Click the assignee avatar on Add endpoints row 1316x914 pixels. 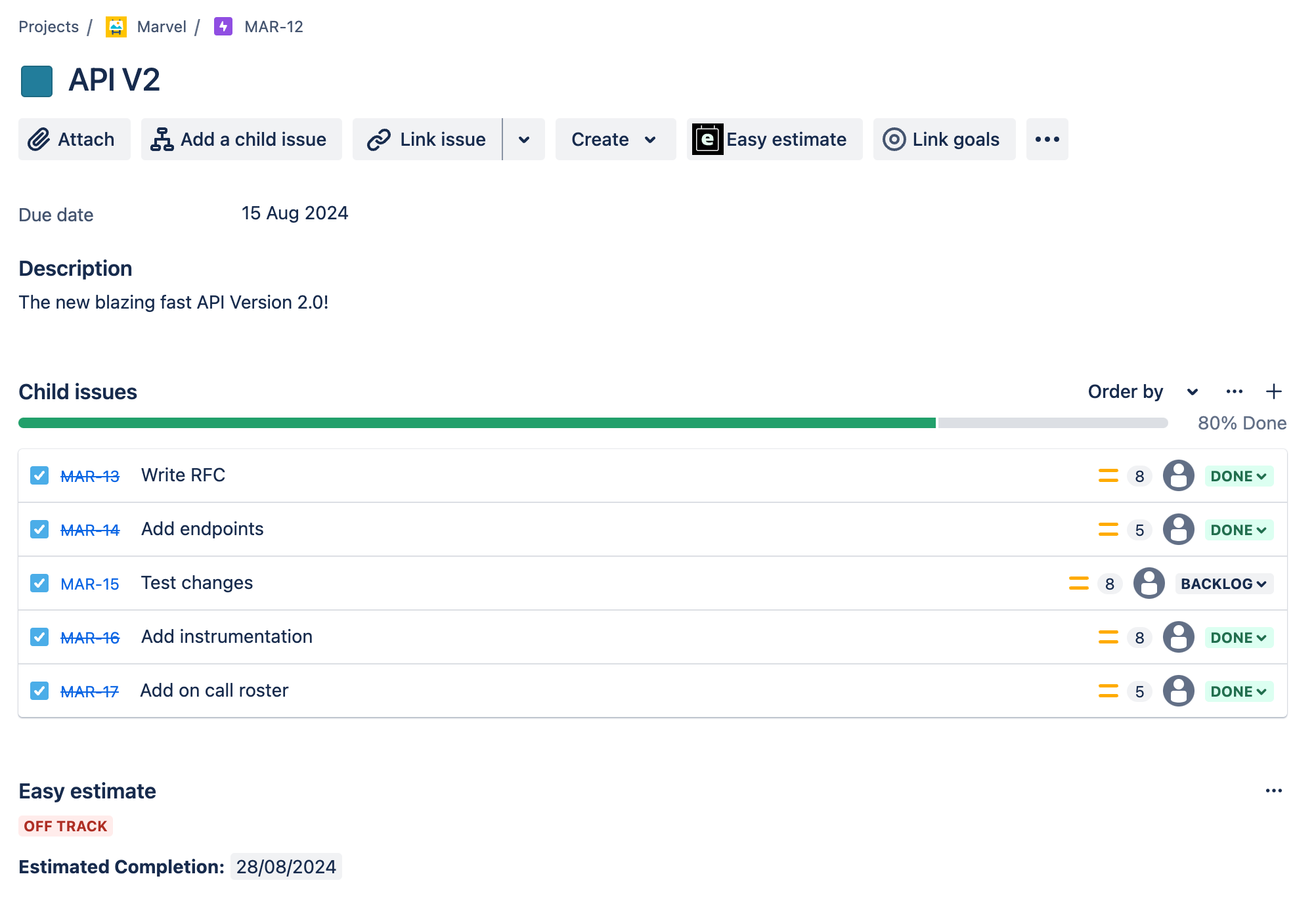1179,529
